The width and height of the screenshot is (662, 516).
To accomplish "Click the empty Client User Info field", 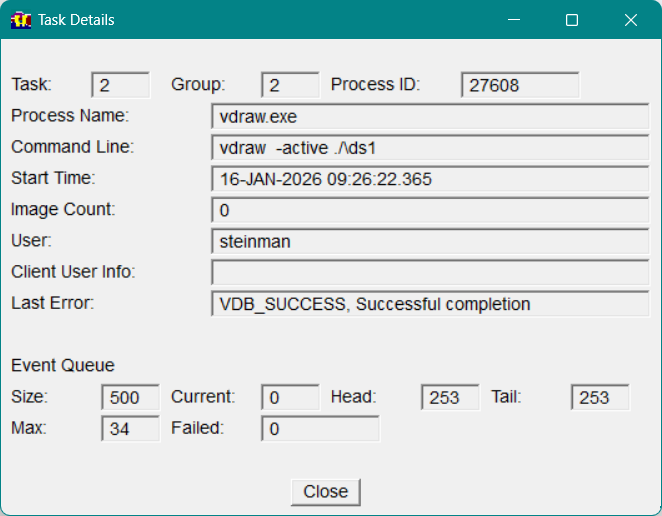I will (x=430, y=272).
